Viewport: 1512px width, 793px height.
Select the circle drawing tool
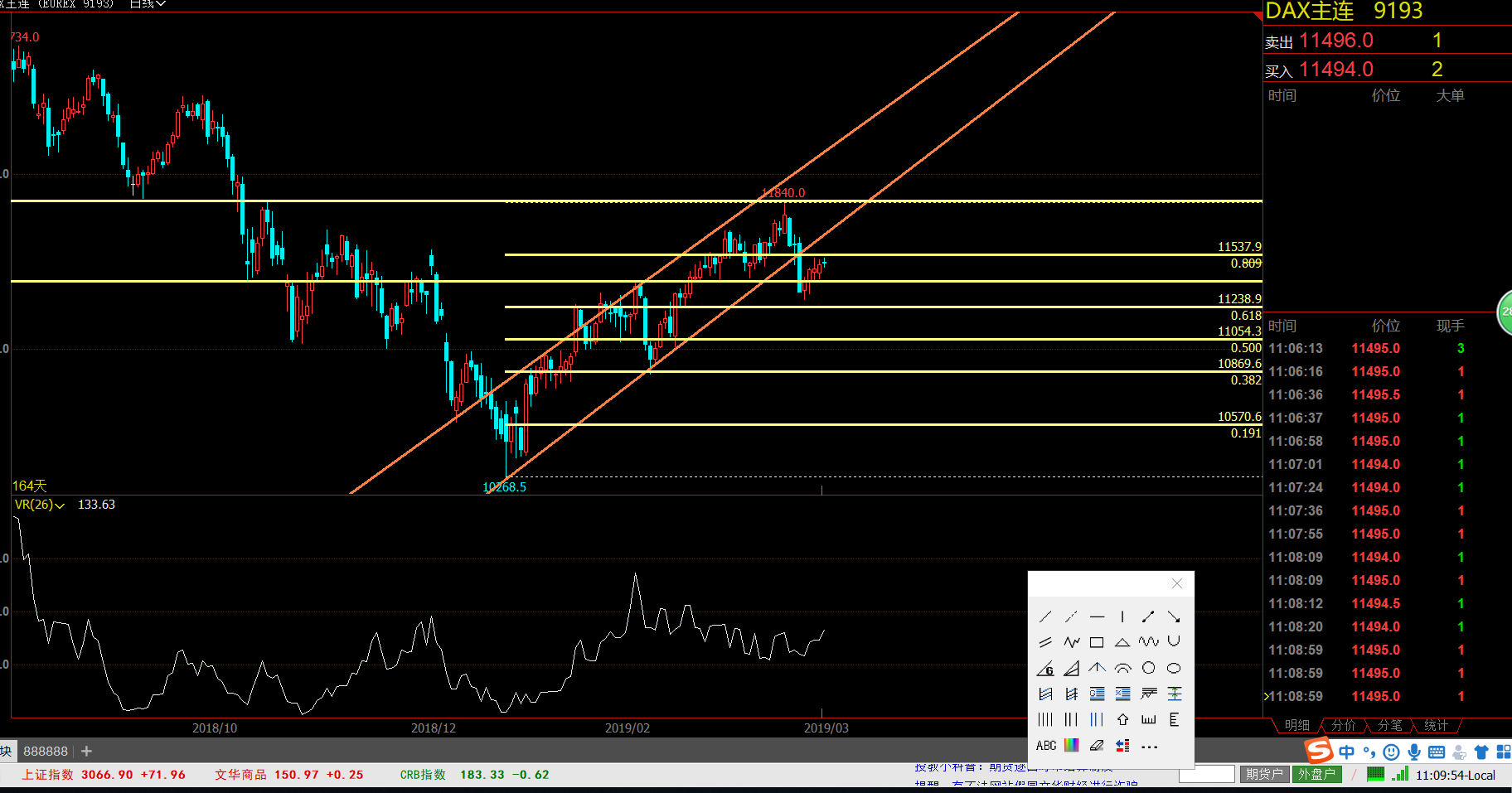pyautogui.click(x=1148, y=668)
